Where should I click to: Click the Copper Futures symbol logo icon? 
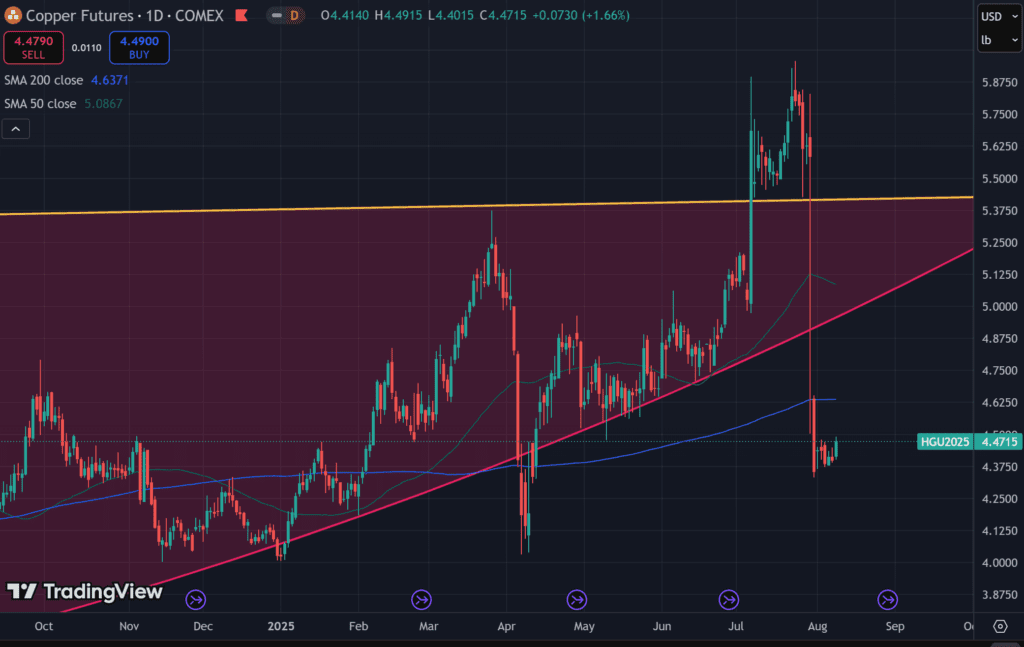point(13,16)
